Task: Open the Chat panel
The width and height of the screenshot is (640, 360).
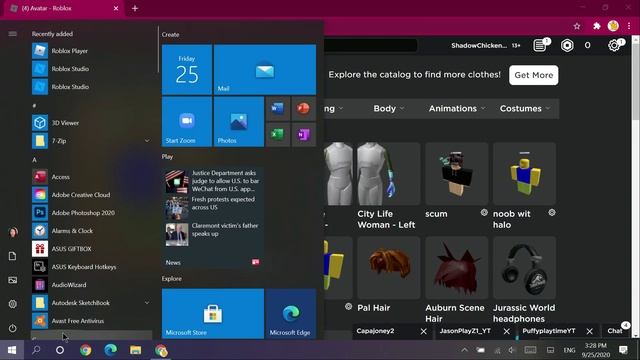Action: pos(616,331)
